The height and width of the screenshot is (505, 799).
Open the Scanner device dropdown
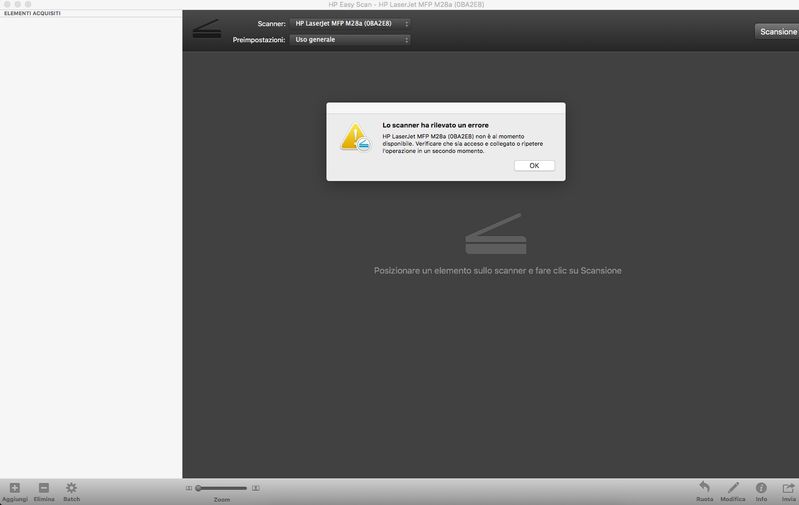point(350,23)
